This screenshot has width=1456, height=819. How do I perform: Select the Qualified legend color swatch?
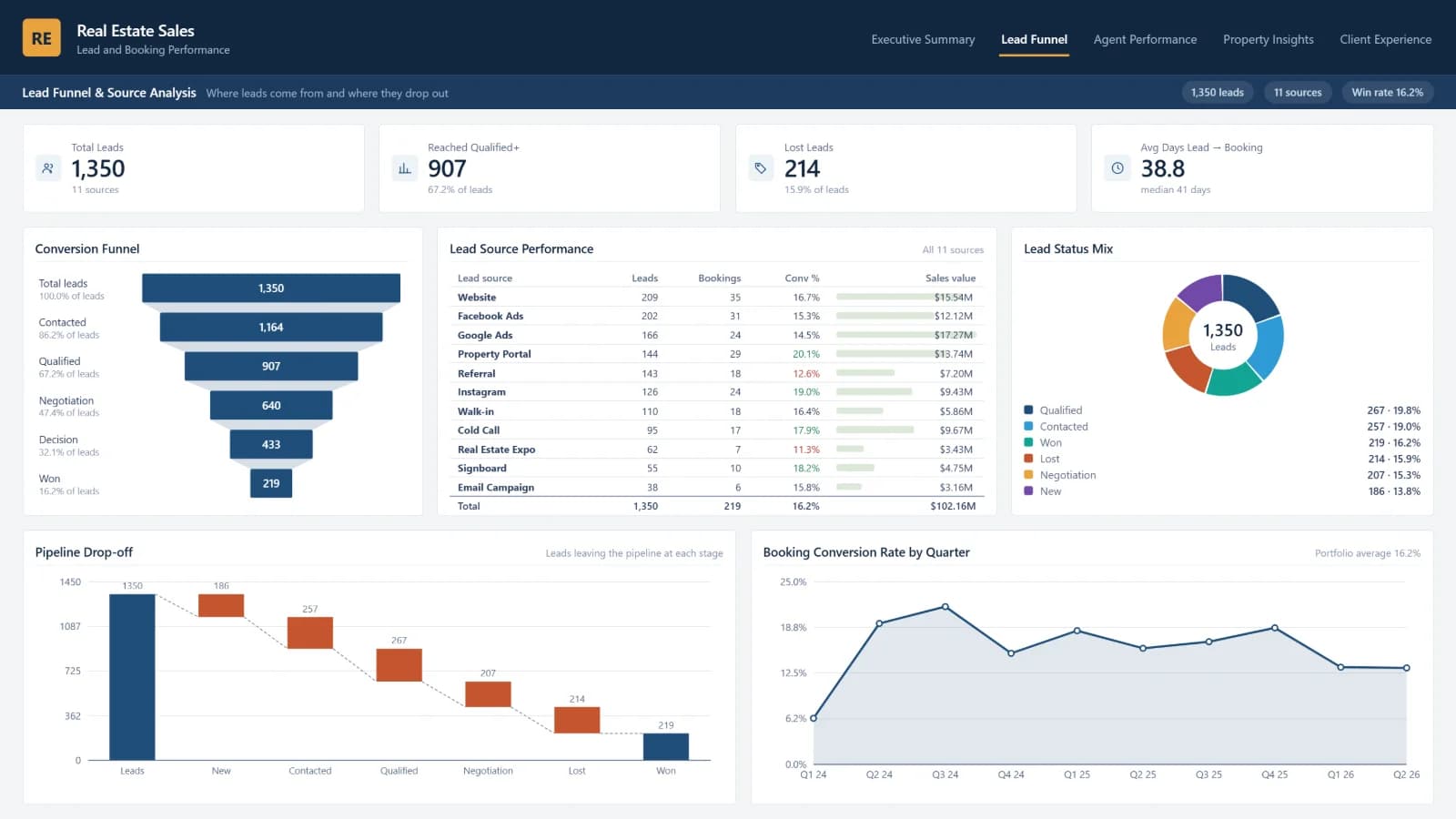[1028, 410]
